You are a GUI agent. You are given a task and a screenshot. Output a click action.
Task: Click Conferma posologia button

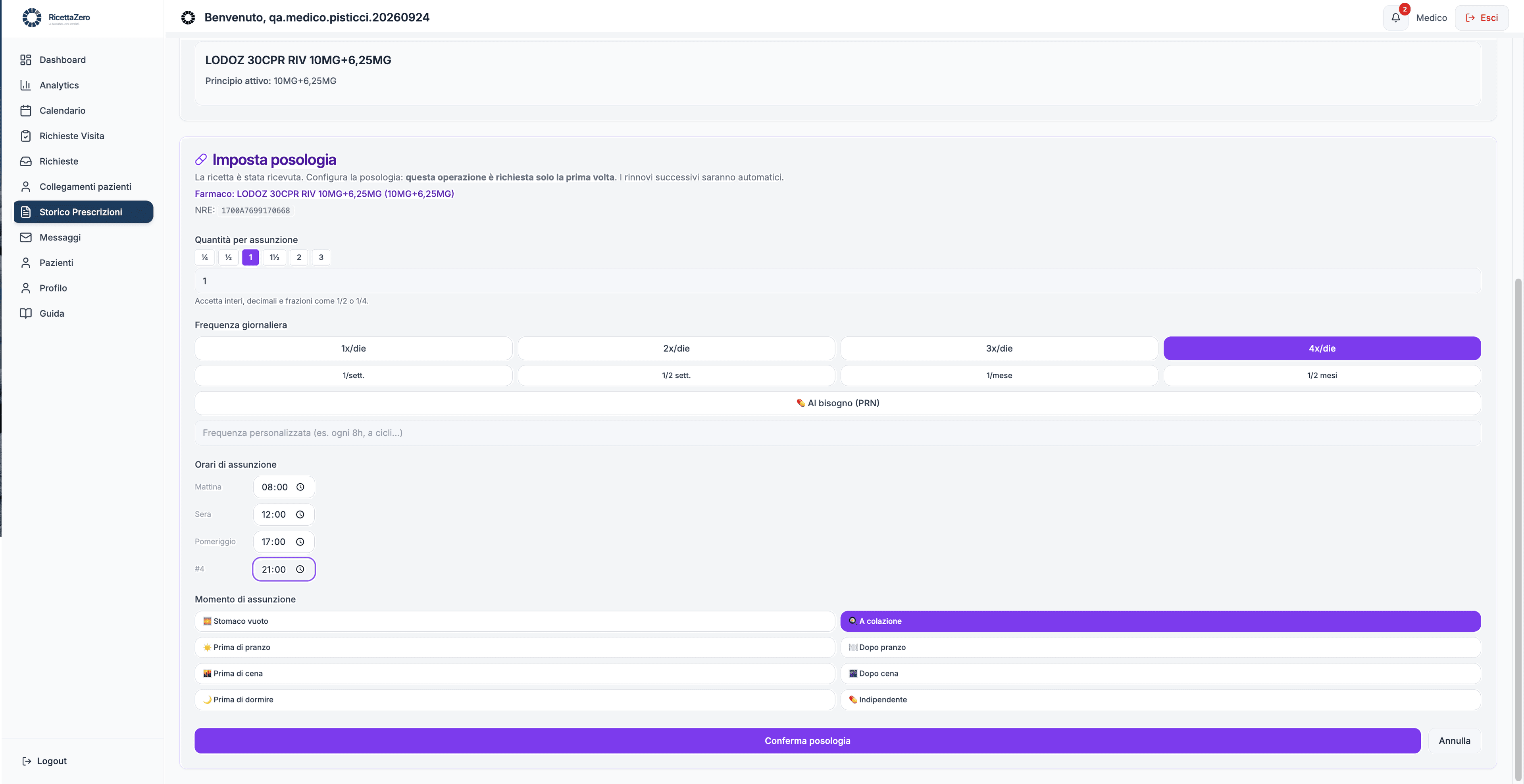[808, 741]
